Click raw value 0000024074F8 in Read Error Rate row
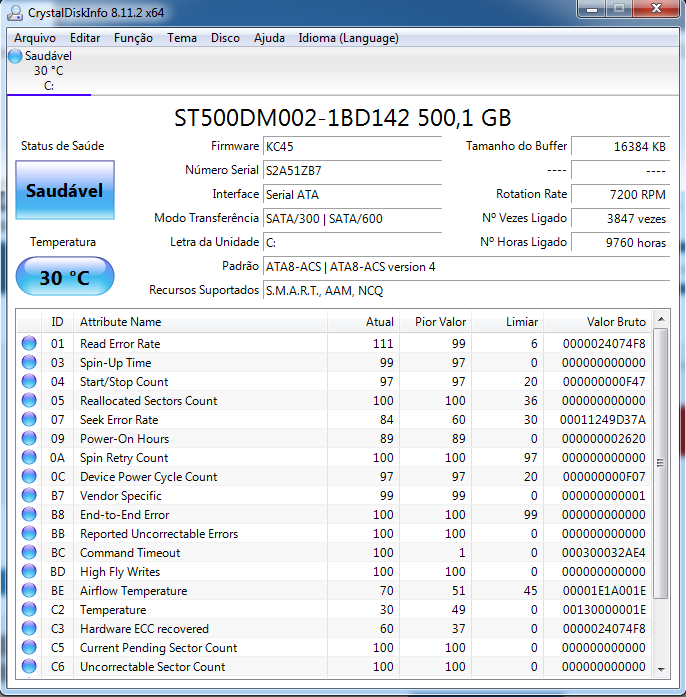This screenshot has height=697, width=686. coord(604,344)
